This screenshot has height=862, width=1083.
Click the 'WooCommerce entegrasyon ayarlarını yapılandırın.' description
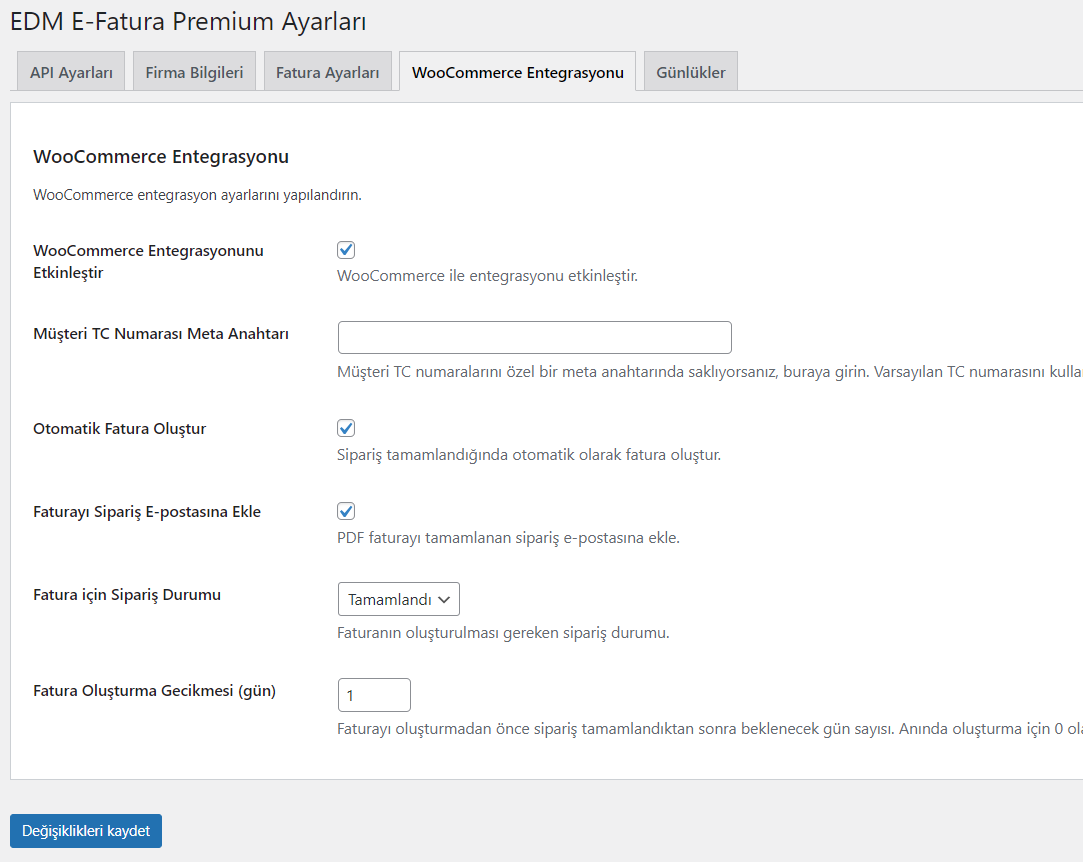[x=198, y=195]
